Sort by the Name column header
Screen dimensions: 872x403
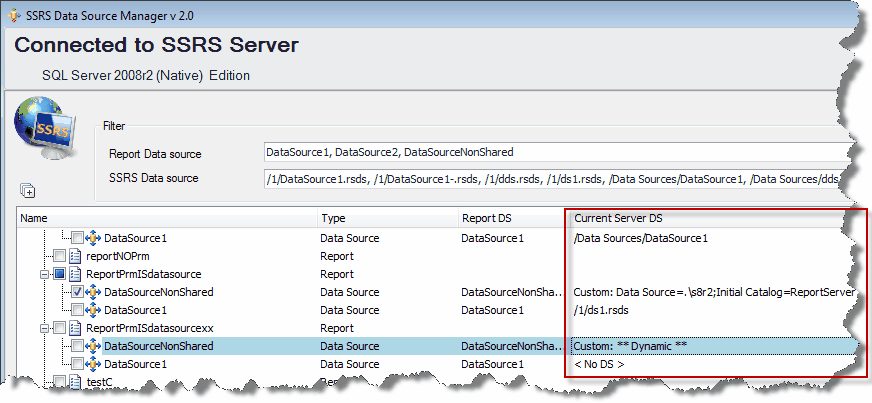(x=167, y=218)
